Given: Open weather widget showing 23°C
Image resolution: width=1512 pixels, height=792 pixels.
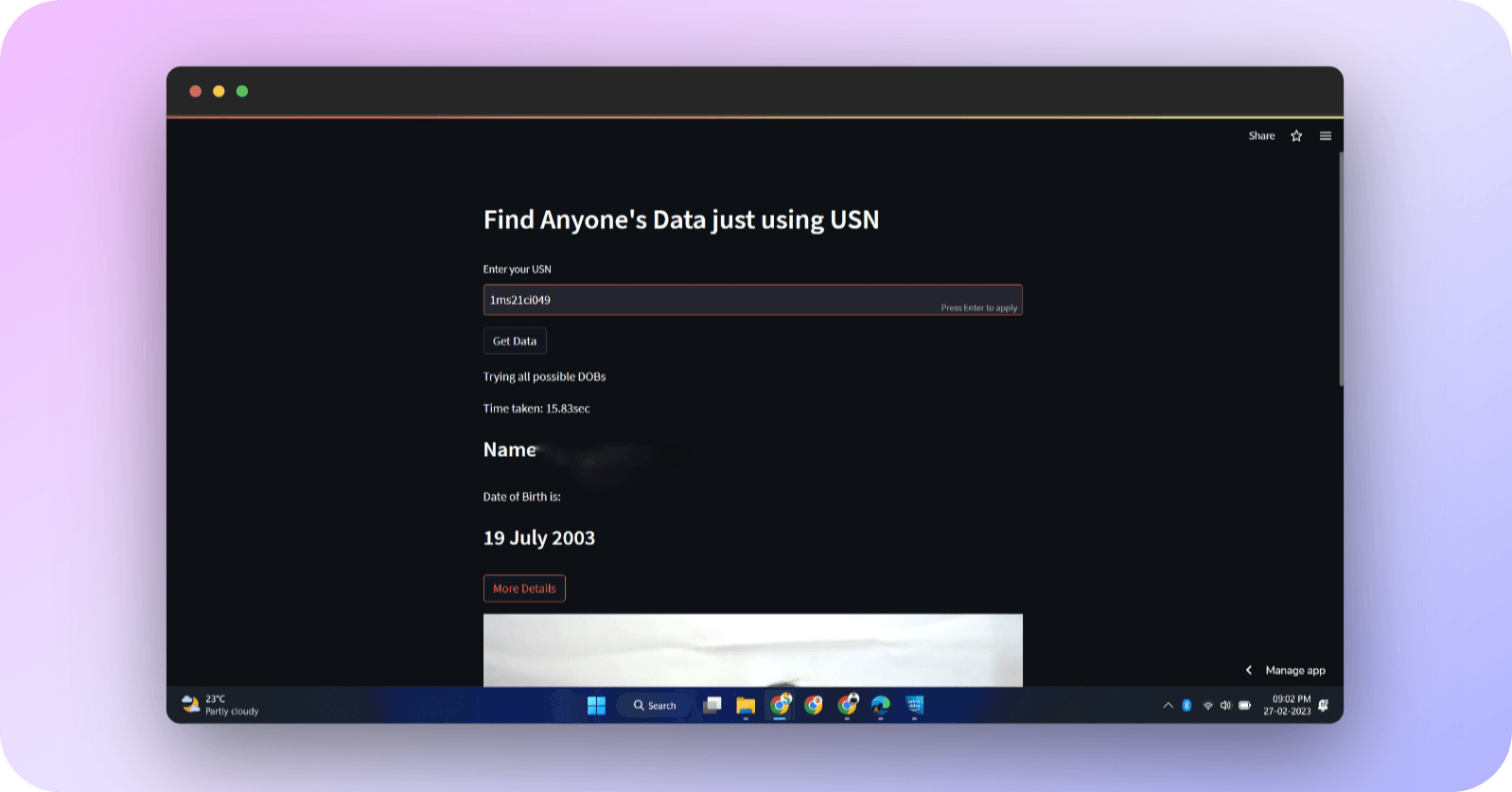Looking at the screenshot, I should click(220, 705).
